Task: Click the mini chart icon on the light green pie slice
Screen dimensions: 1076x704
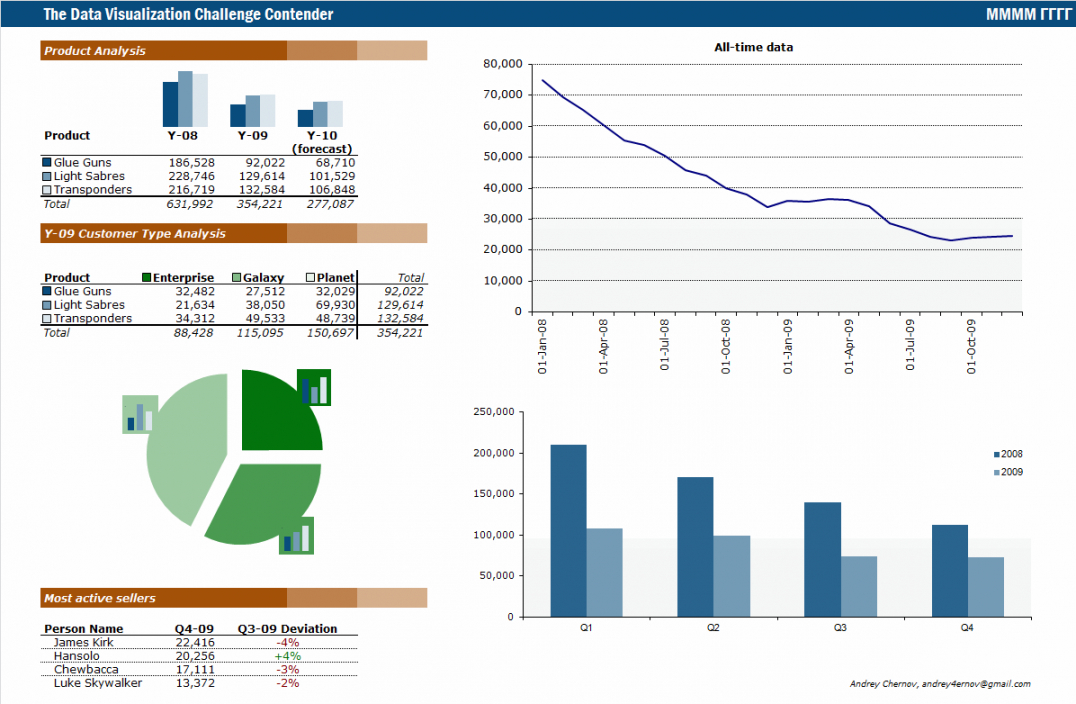Action: [140, 414]
